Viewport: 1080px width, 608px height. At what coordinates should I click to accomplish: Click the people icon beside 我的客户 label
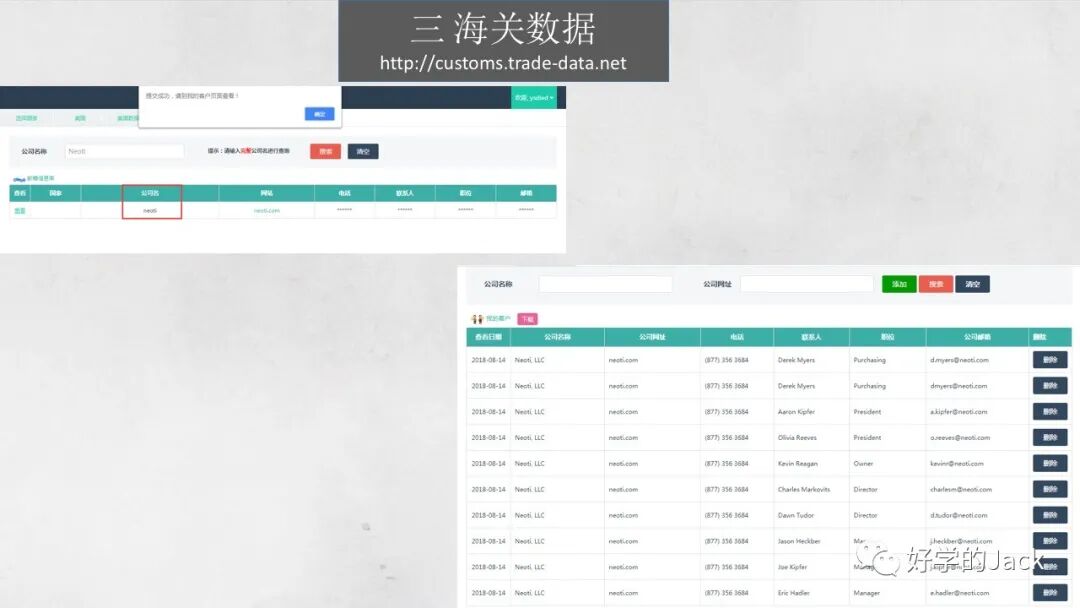[x=477, y=318]
